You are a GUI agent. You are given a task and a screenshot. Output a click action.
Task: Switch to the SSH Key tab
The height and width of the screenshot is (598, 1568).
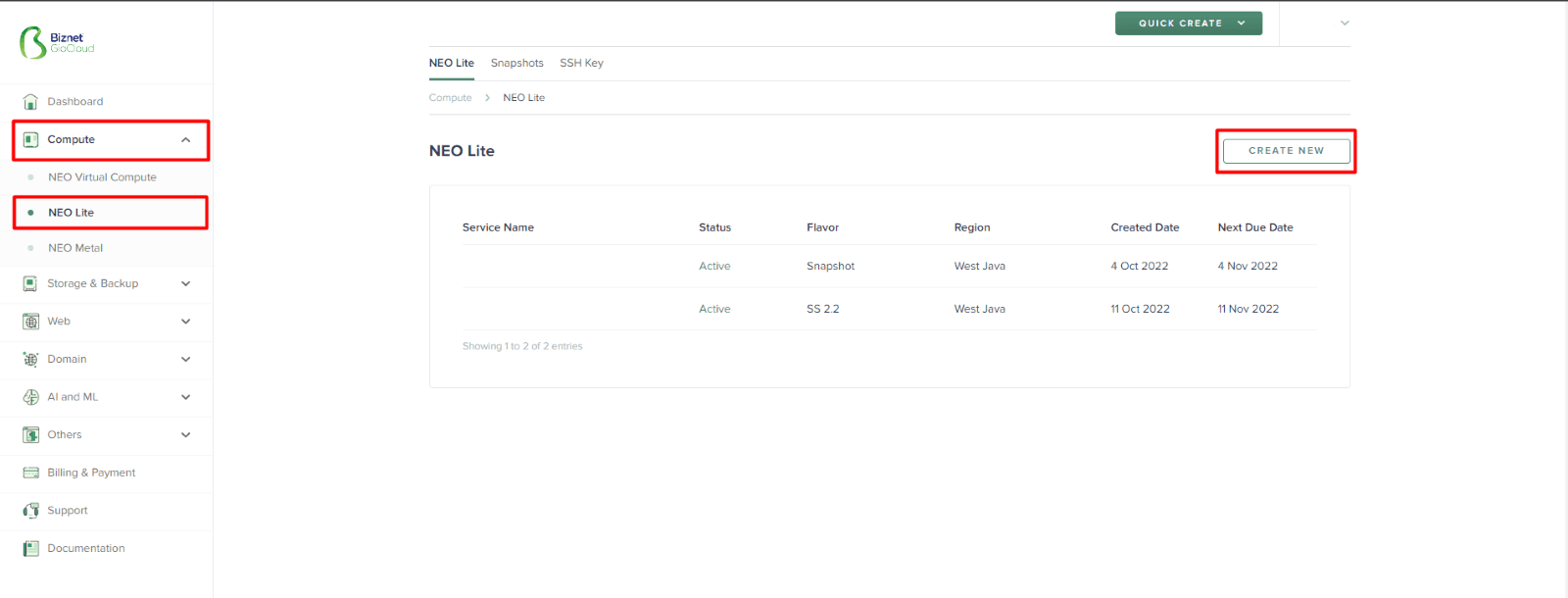click(x=581, y=63)
